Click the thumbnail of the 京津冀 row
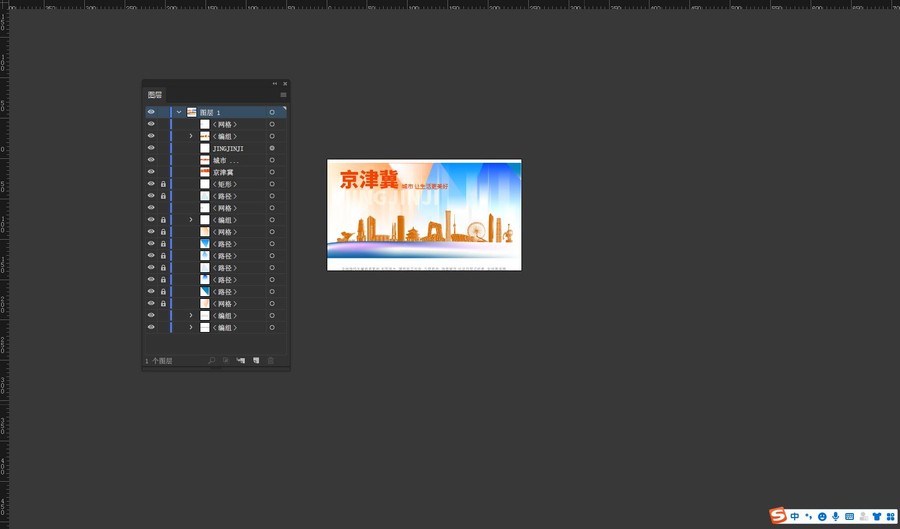Image resolution: width=900 pixels, height=529 pixels. (x=205, y=172)
